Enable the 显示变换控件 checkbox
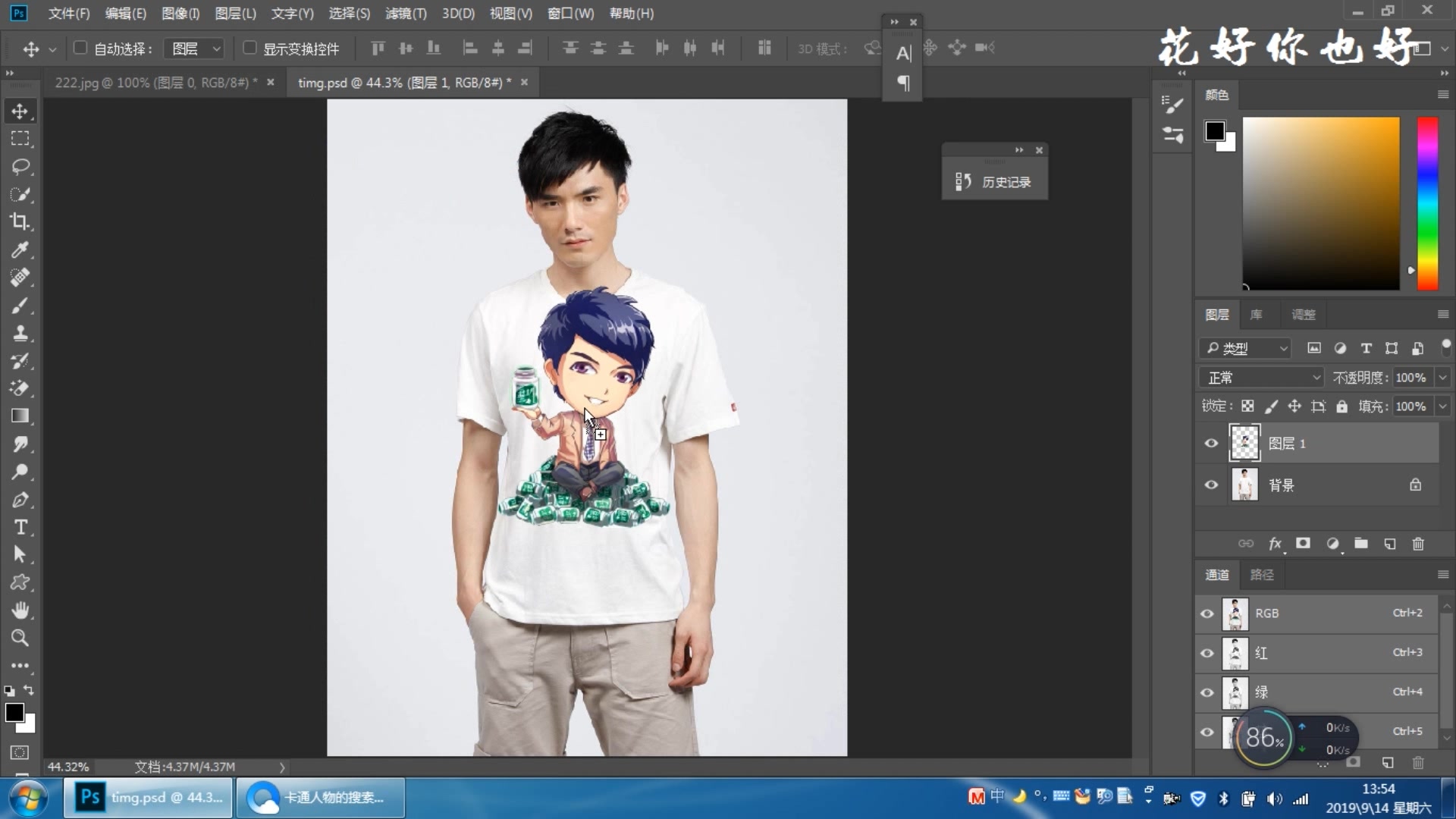Screen dimensions: 1456x819 [x=249, y=48]
